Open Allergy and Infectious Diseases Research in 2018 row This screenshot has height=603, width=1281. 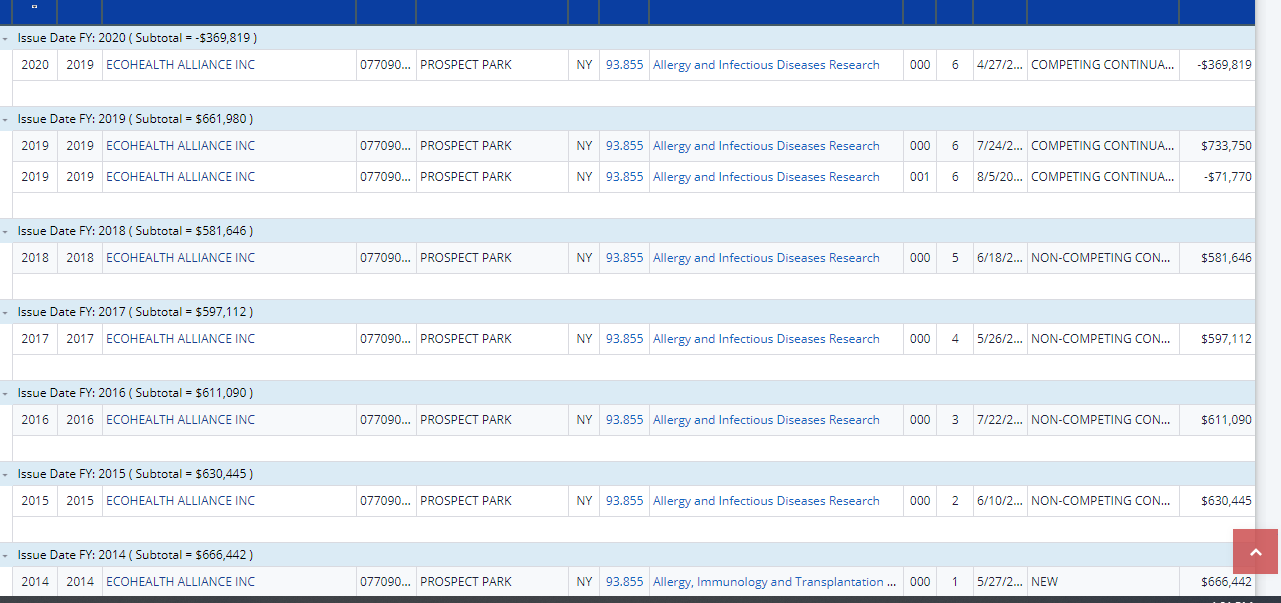[766, 258]
